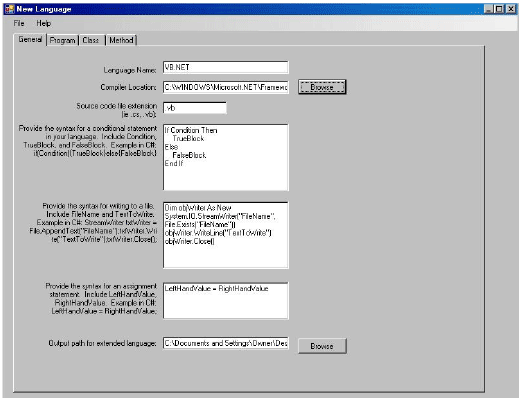This screenshot has width=521, height=401.
Task: Click inside the assignment statement syntax box
Action: pos(226,301)
